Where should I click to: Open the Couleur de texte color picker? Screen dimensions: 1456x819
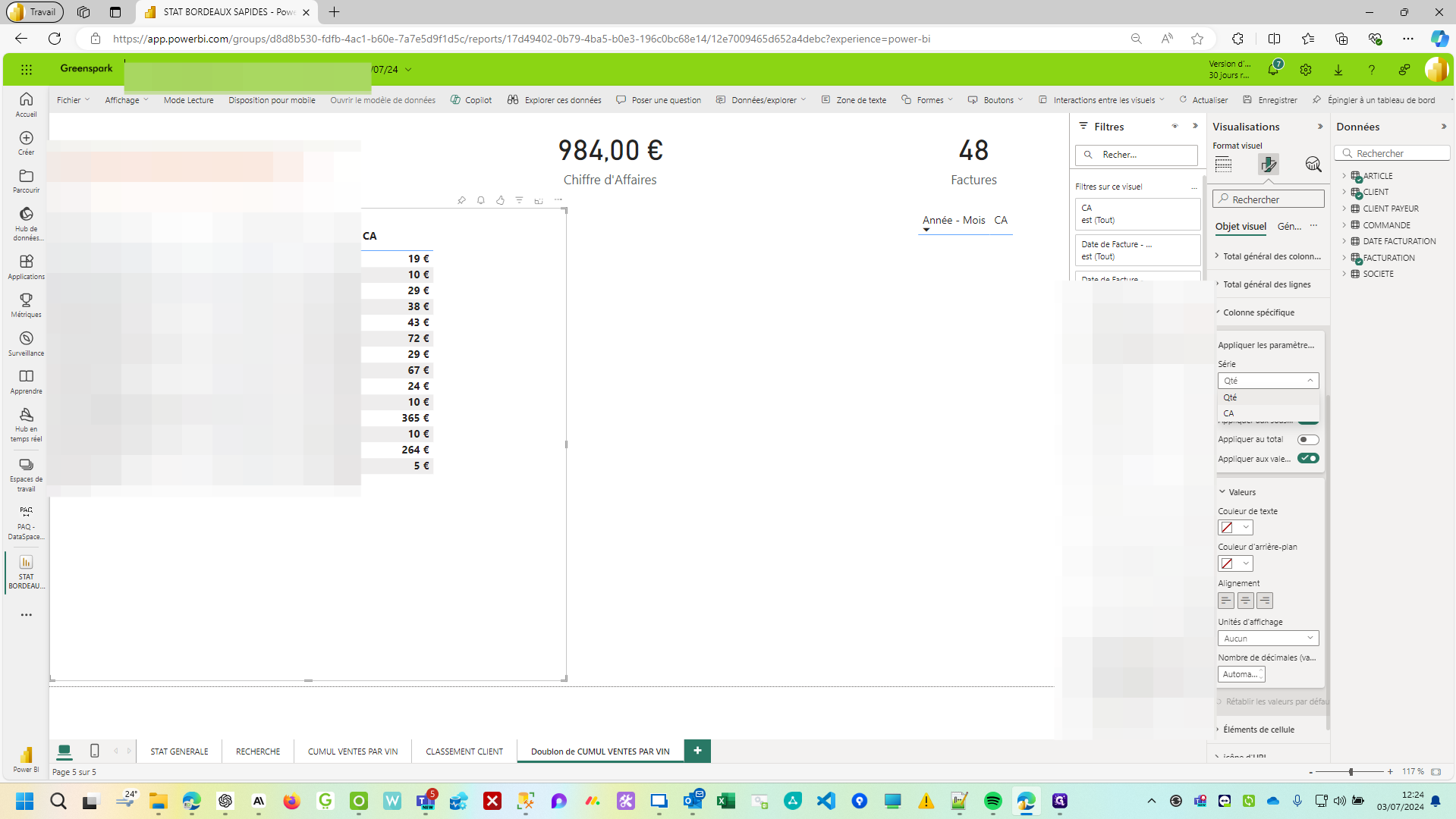coord(1234,528)
